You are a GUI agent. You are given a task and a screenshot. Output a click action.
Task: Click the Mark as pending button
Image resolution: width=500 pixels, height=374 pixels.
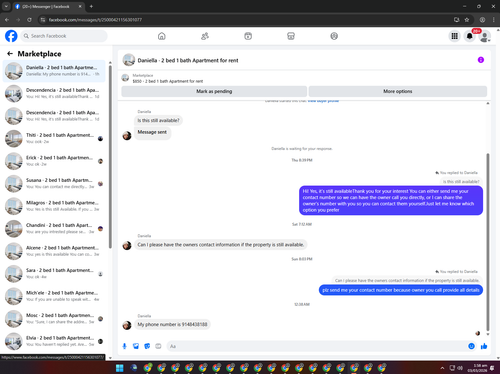214,91
